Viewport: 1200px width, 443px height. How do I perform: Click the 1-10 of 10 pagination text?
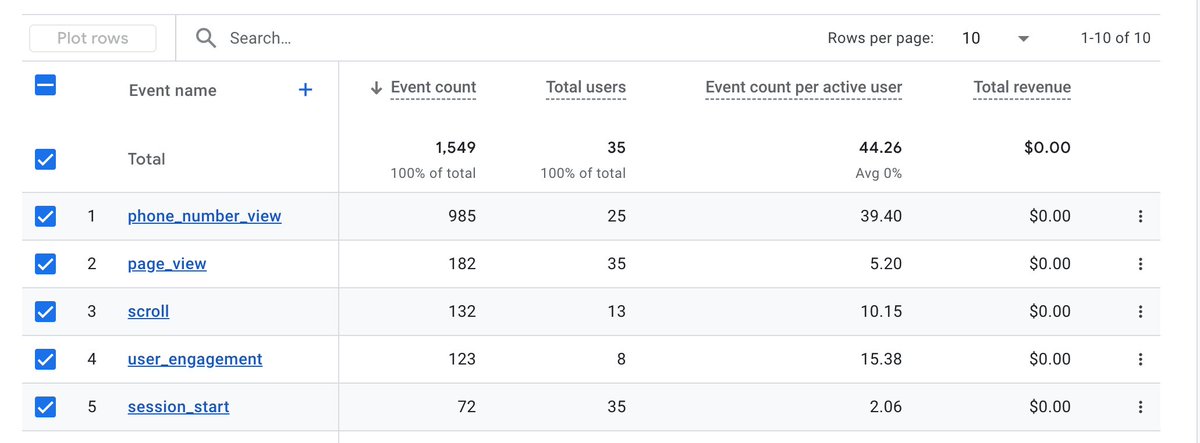point(1116,38)
